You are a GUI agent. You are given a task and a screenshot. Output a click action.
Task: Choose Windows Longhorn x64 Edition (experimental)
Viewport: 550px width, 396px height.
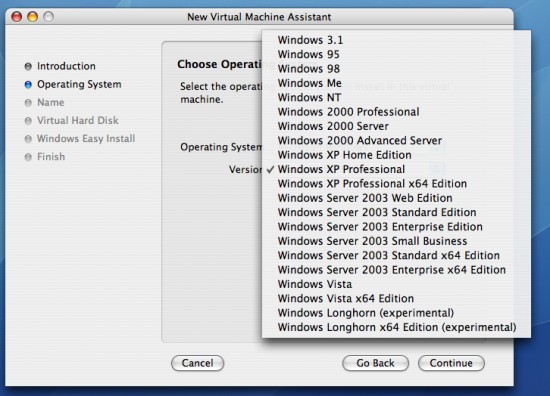click(396, 328)
